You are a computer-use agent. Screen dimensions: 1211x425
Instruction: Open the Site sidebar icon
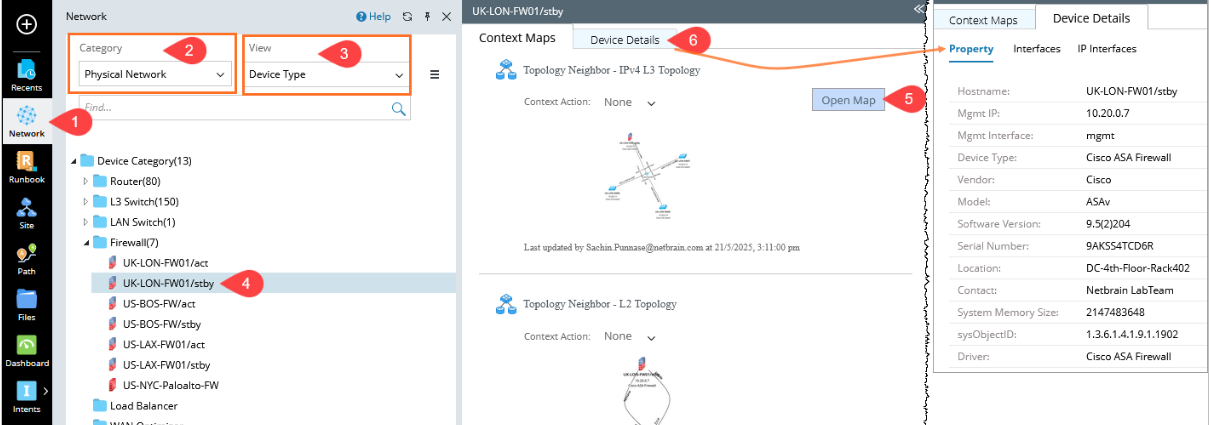click(x=27, y=213)
